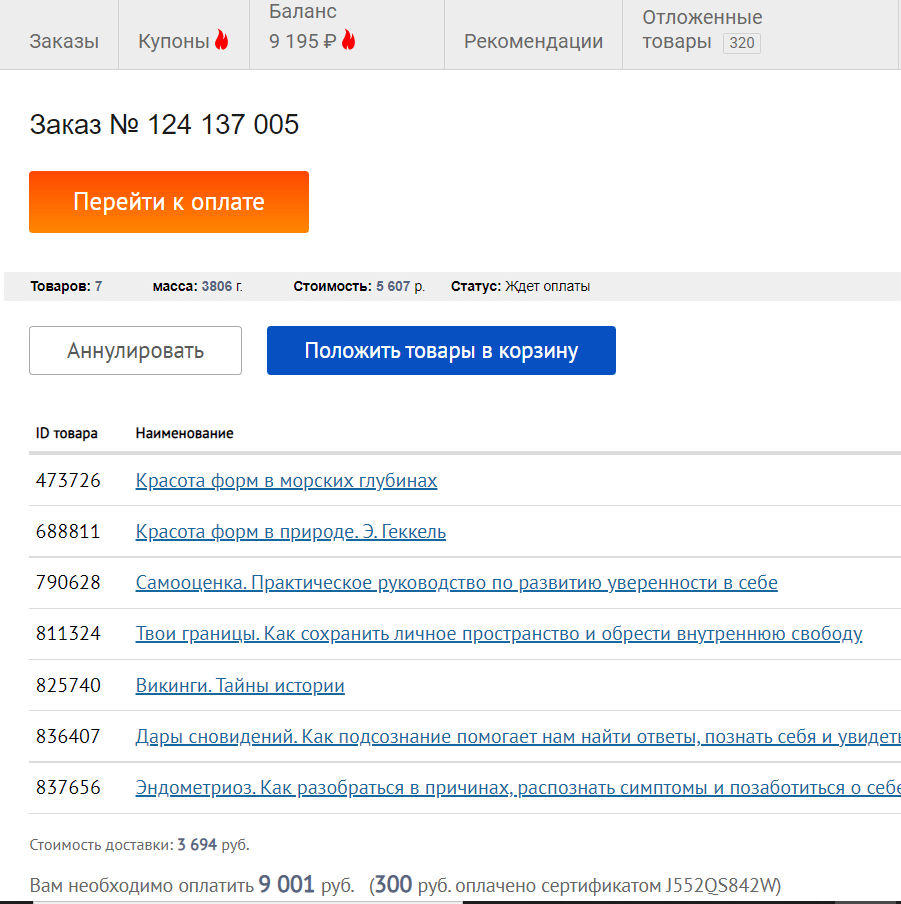Open the Самооценка. Практическое руководство link

[457, 582]
